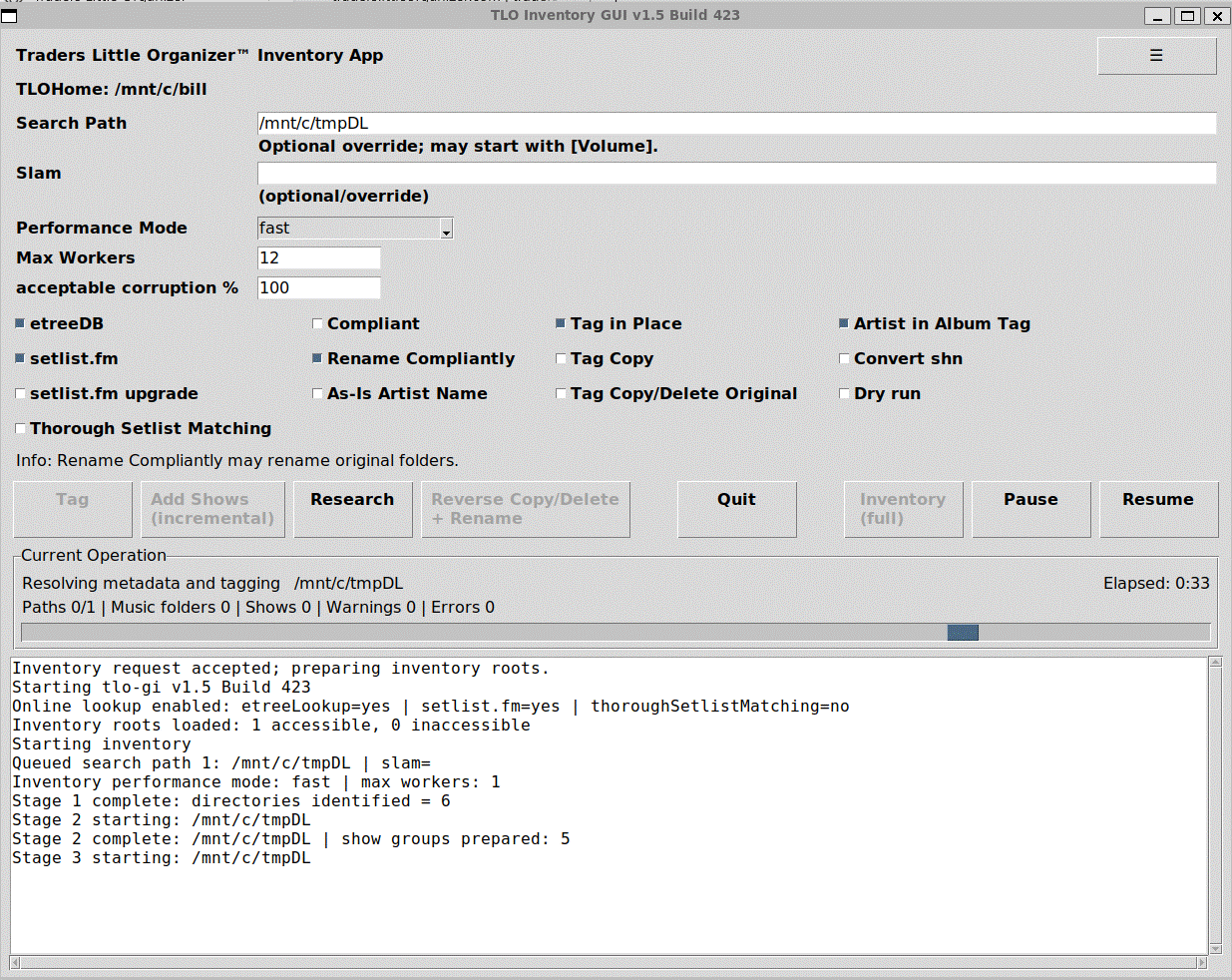1232x980 pixels.
Task: Click 'Queued search path 1' log line
Action: pyautogui.click(x=221, y=763)
